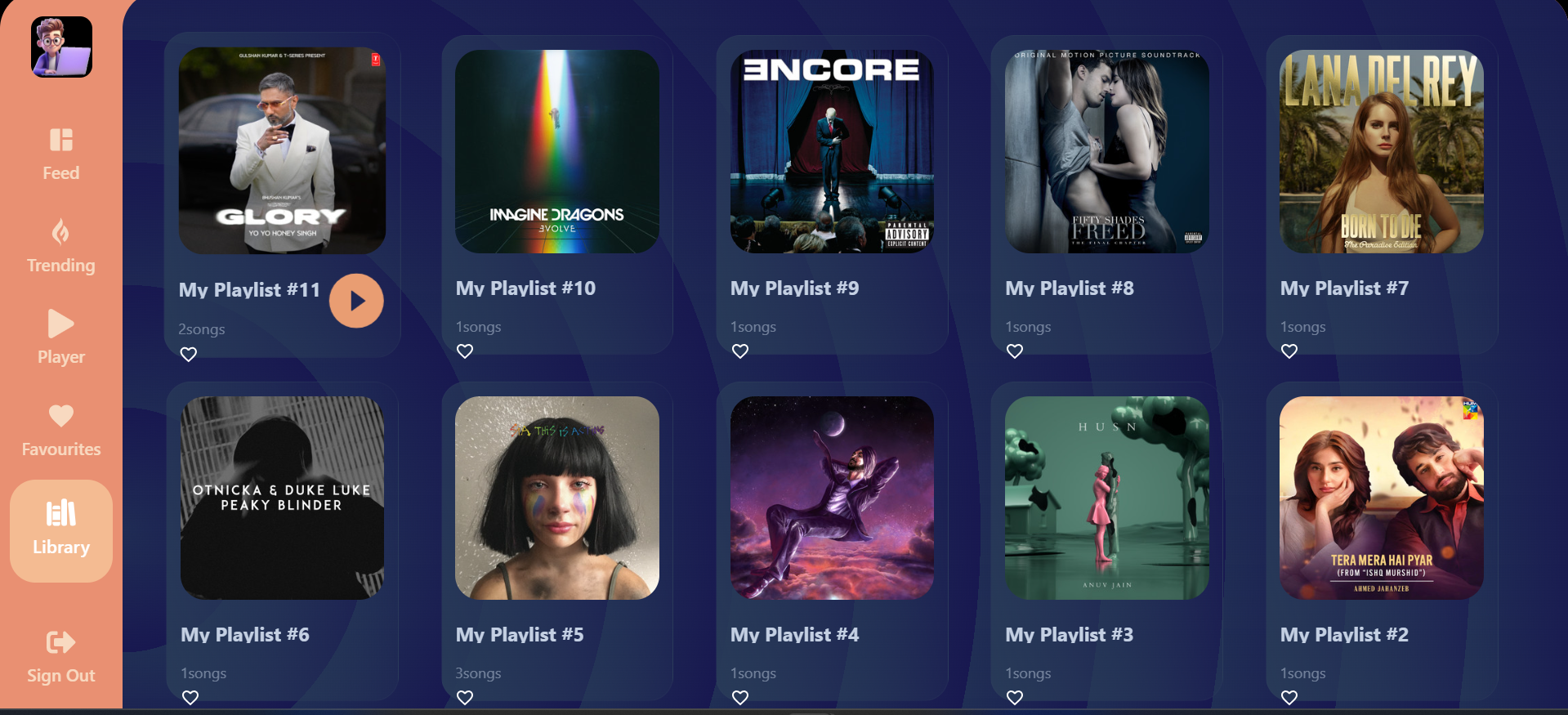The image size is (1568, 715).
Task: Open the Encore album cover thumbnail
Action: coord(832,152)
